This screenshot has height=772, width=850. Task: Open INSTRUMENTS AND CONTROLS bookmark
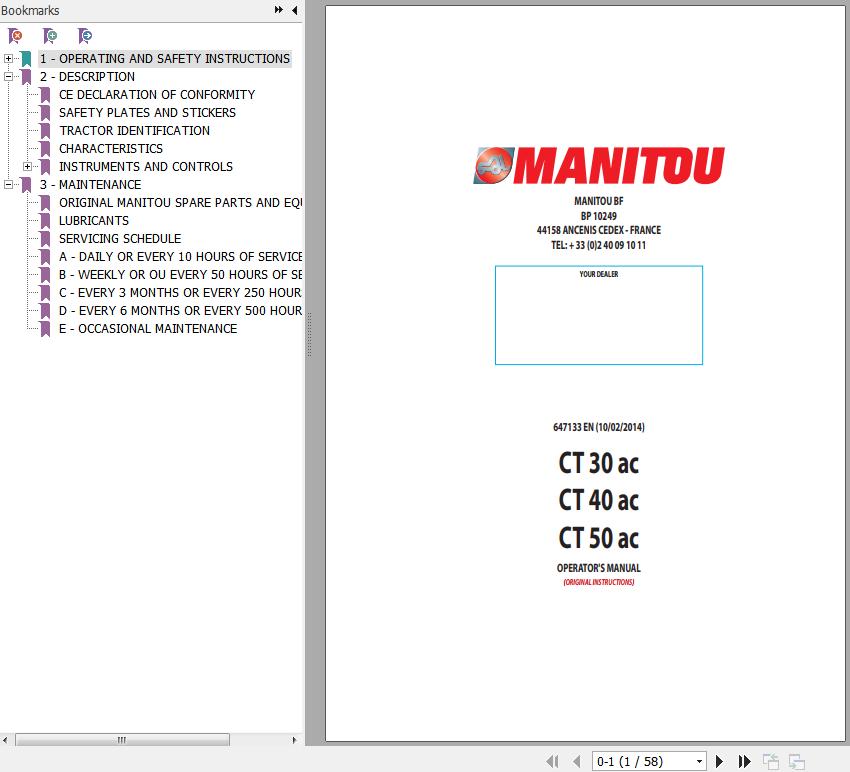tap(146, 166)
